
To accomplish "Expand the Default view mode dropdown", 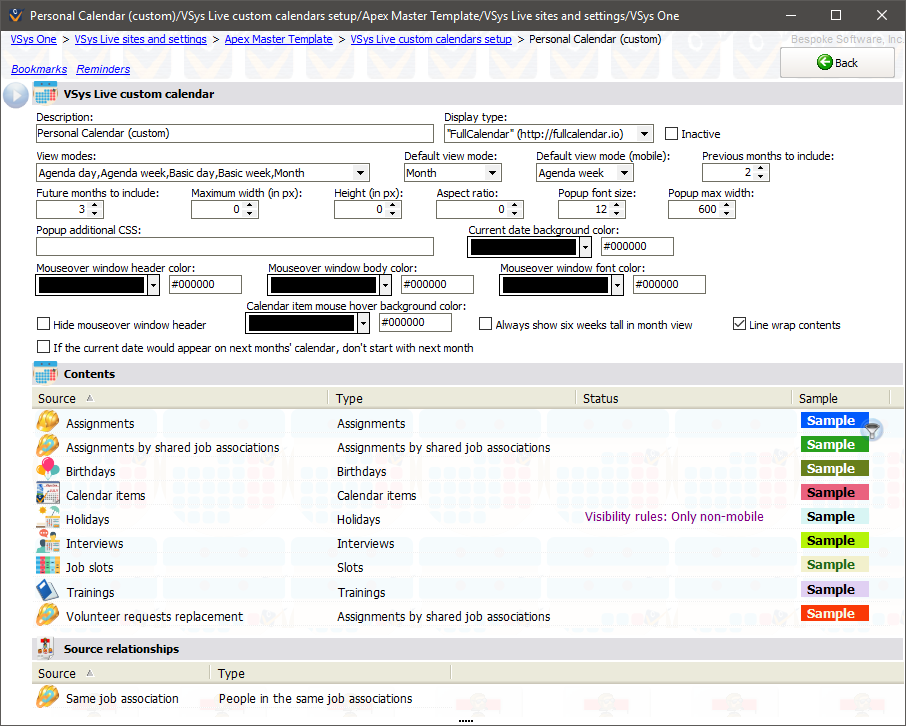I will click(492, 173).
